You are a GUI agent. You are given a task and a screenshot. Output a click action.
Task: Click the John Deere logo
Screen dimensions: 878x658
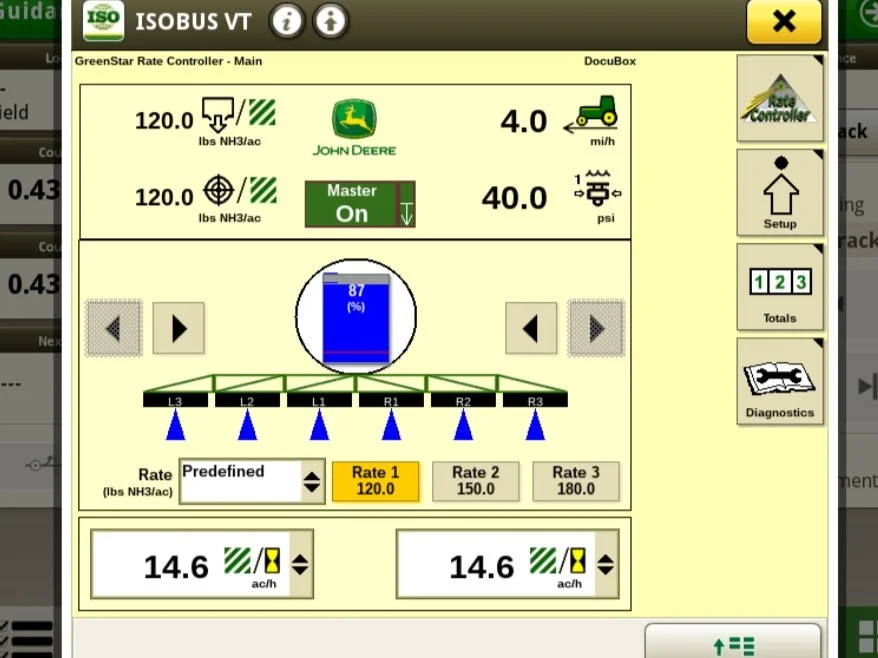click(x=354, y=128)
